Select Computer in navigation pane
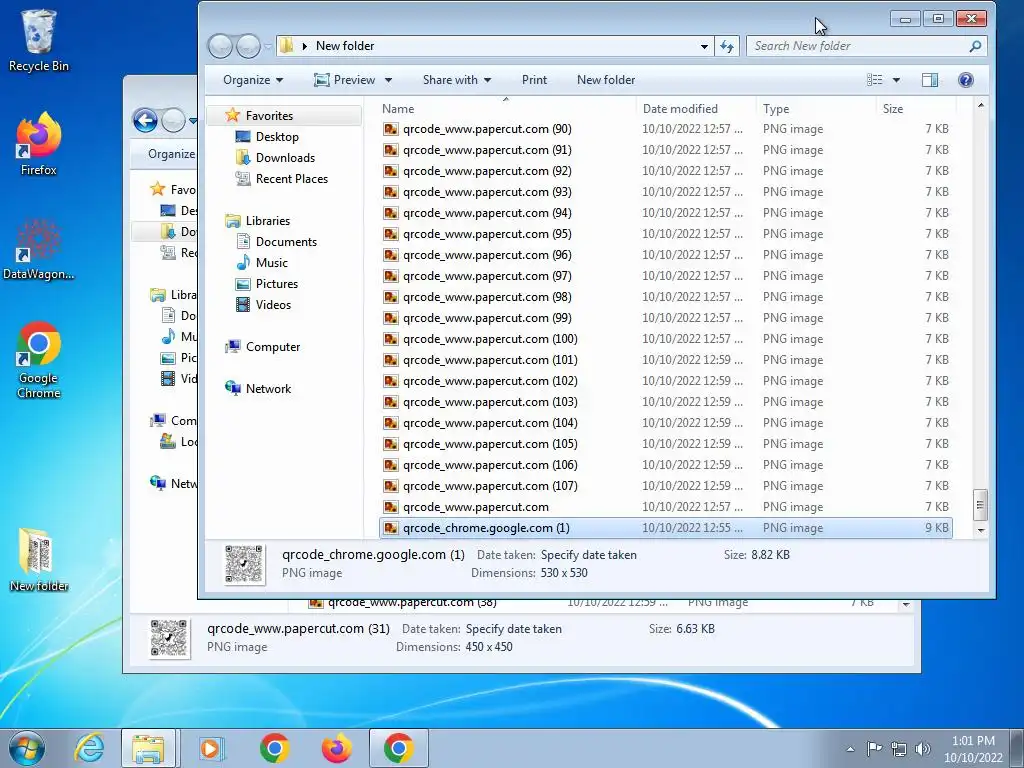 [272, 347]
